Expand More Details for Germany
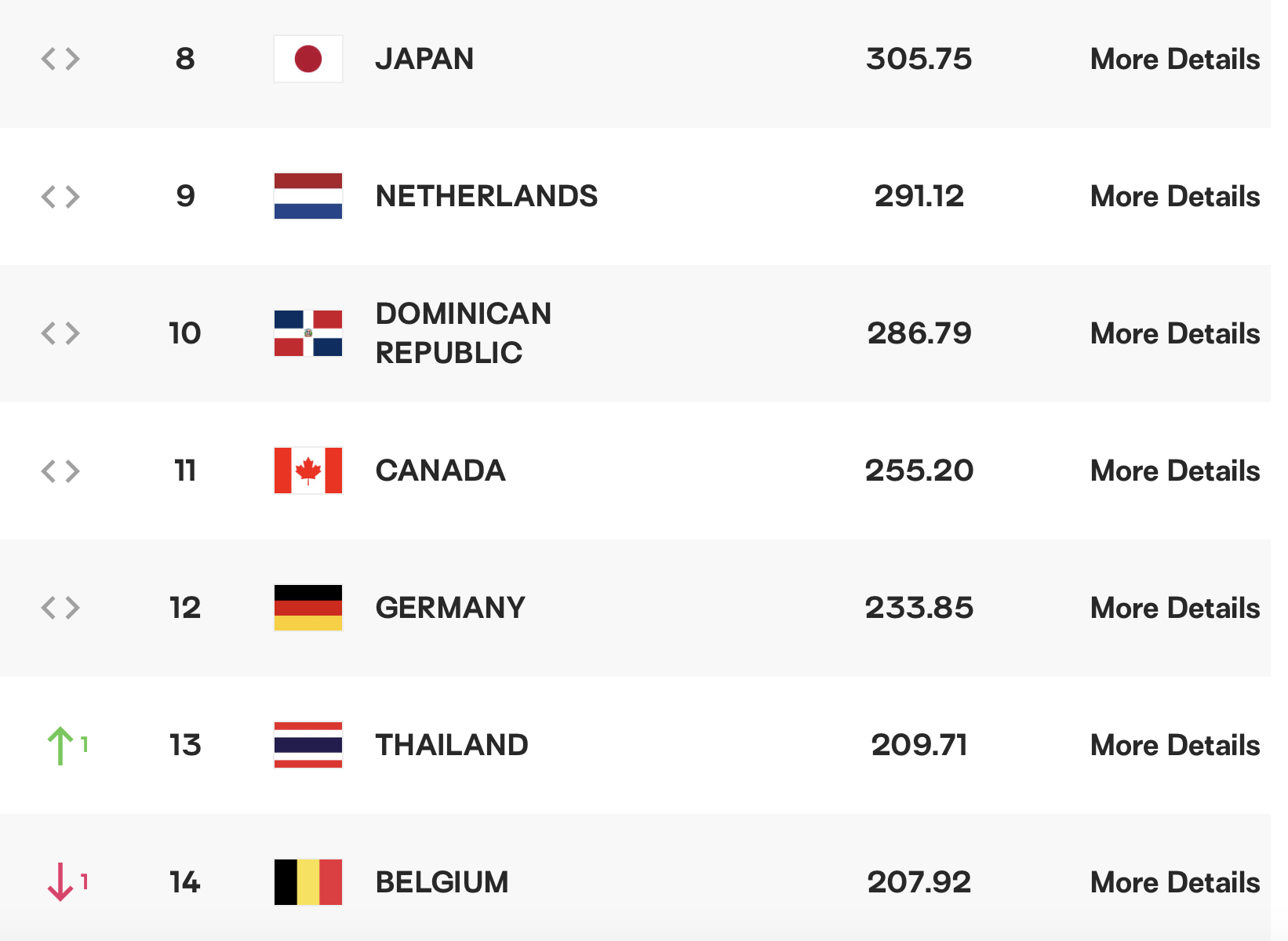Screen dimensions: 1288x941 [1175, 609]
